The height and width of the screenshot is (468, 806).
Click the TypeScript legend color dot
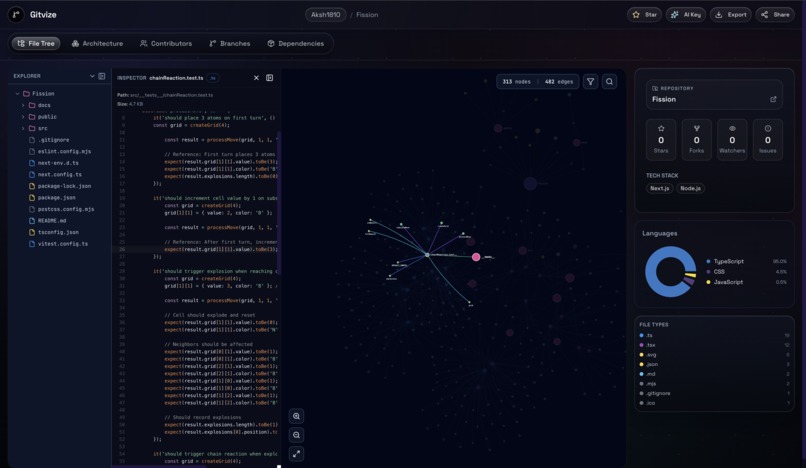(x=708, y=262)
